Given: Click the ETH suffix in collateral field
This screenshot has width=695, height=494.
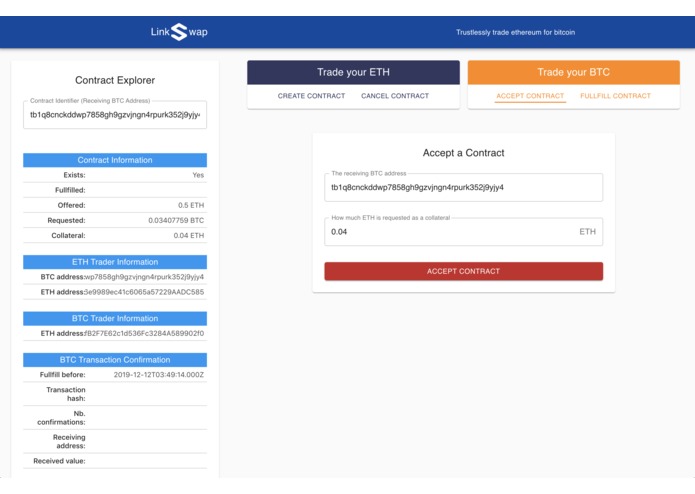Looking at the screenshot, I should tap(587, 232).
